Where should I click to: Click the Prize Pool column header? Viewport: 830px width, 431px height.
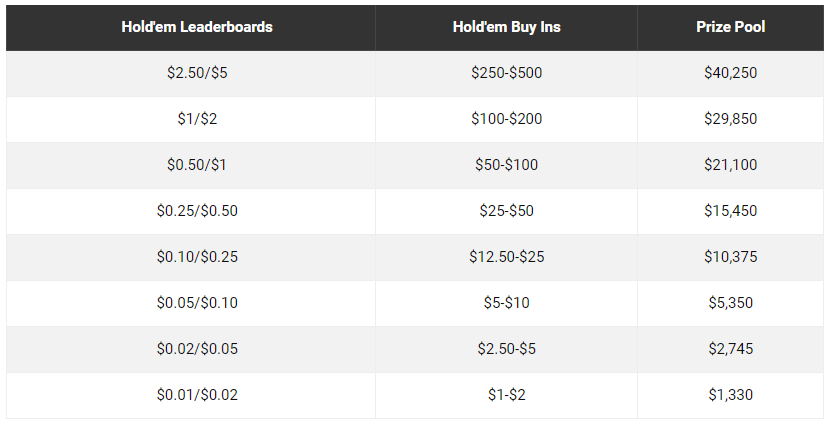point(730,27)
